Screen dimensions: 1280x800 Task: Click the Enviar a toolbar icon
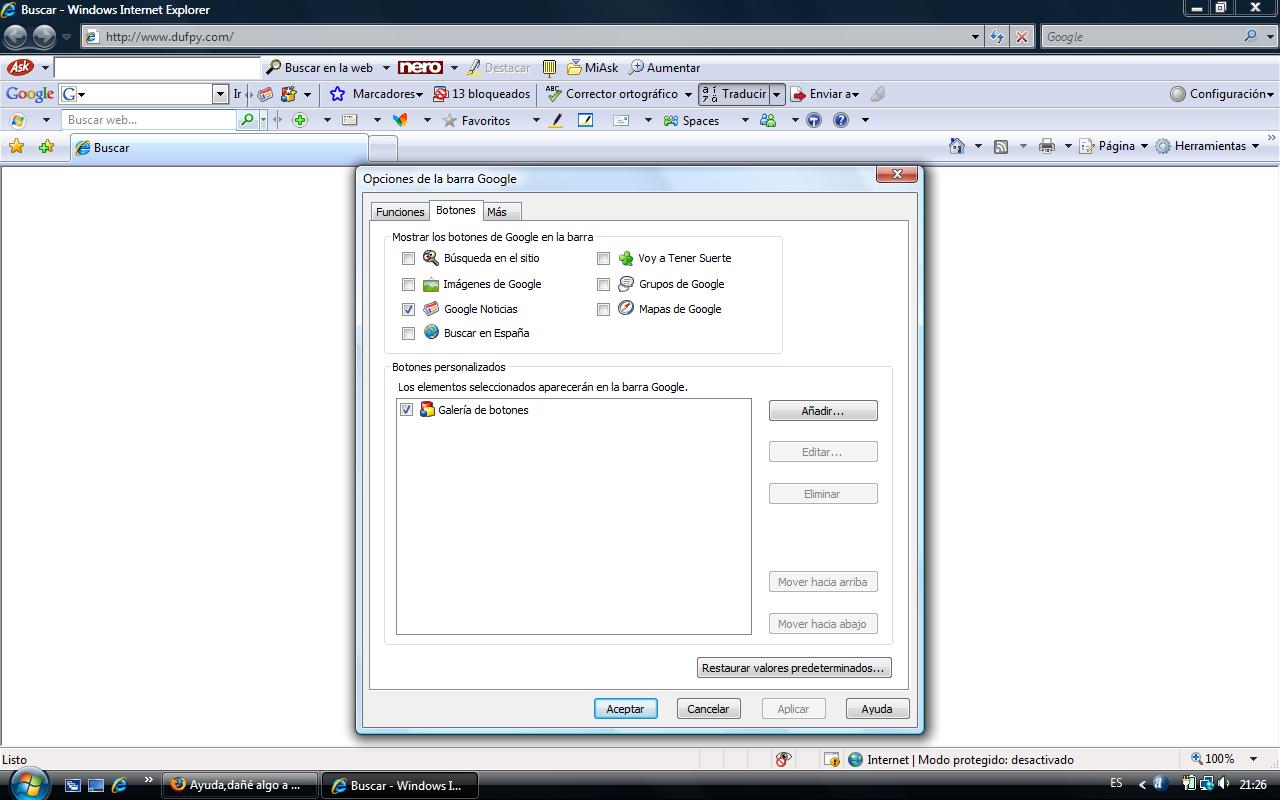799,94
